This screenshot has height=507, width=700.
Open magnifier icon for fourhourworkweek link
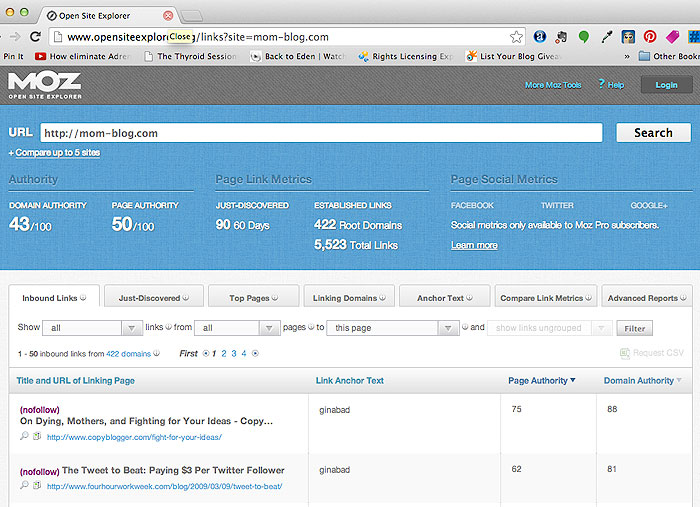point(24,485)
